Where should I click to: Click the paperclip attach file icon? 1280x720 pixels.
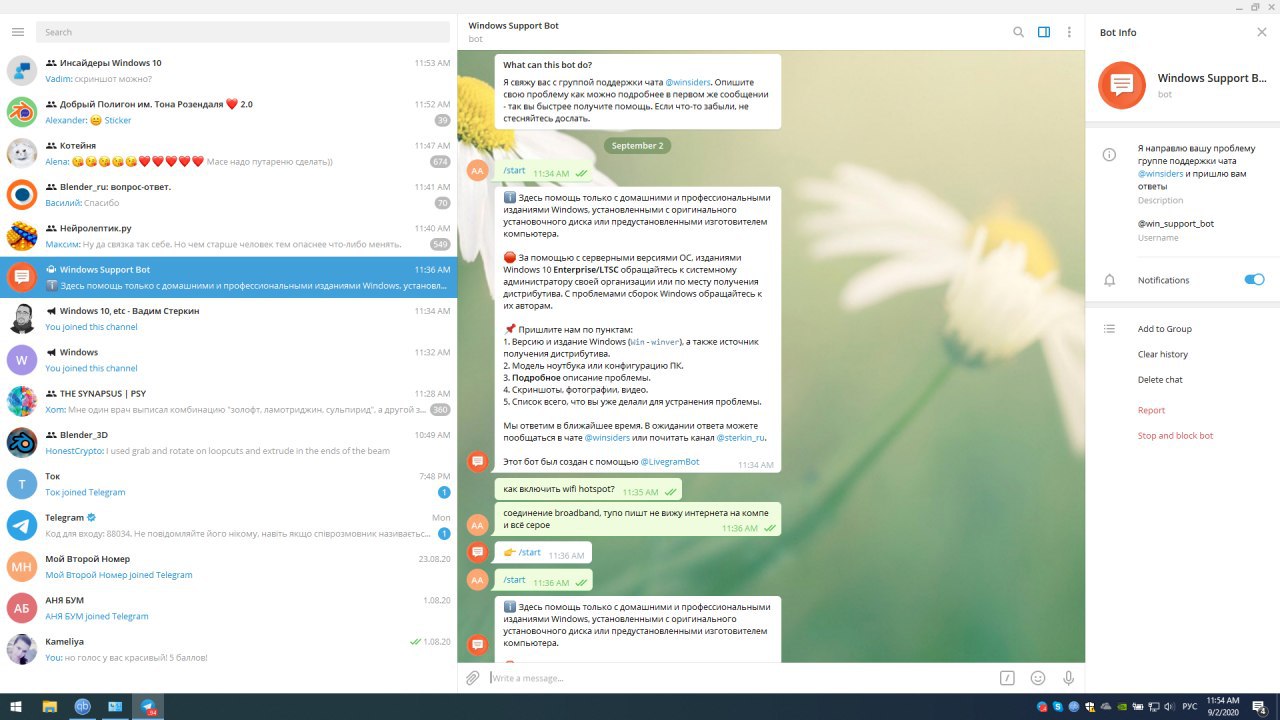click(x=473, y=678)
